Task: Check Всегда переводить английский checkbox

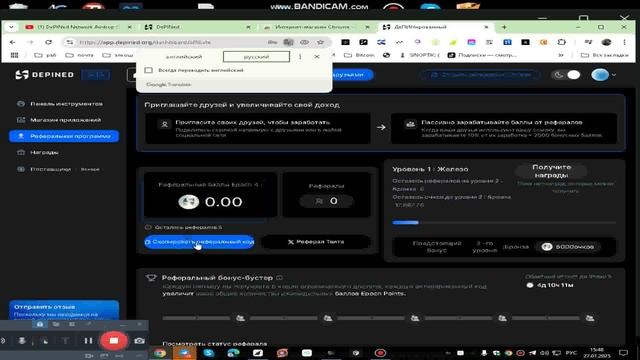Action: (x=149, y=70)
